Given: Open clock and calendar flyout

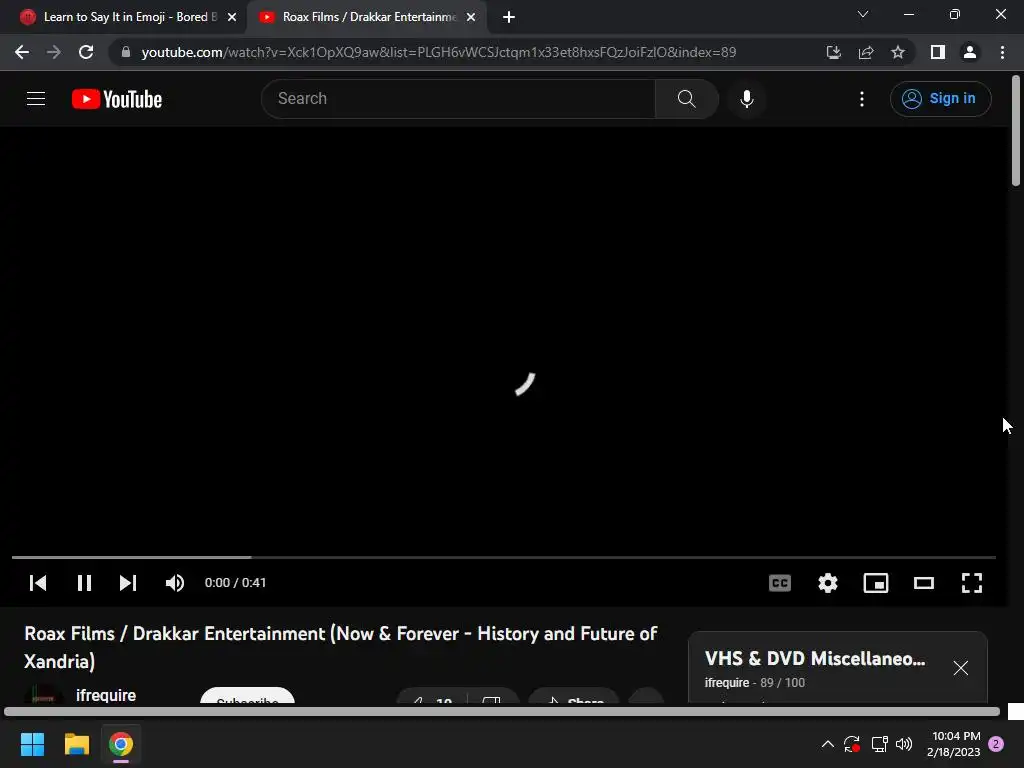Looking at the screenshot, I should [x=953, y=744].
